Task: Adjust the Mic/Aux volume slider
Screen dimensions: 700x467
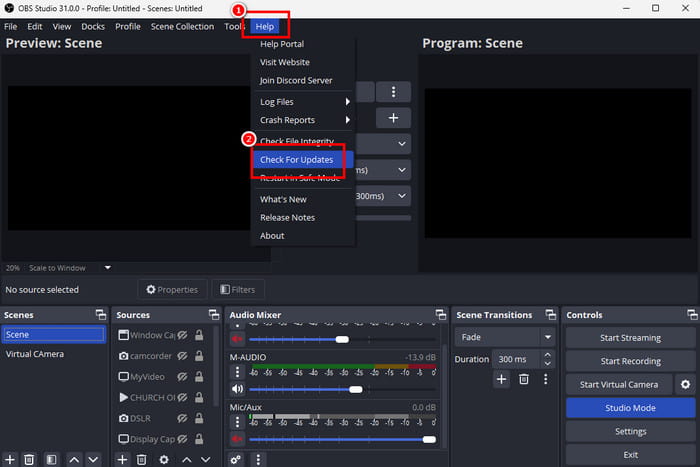Action: click(x=429, y=439)
